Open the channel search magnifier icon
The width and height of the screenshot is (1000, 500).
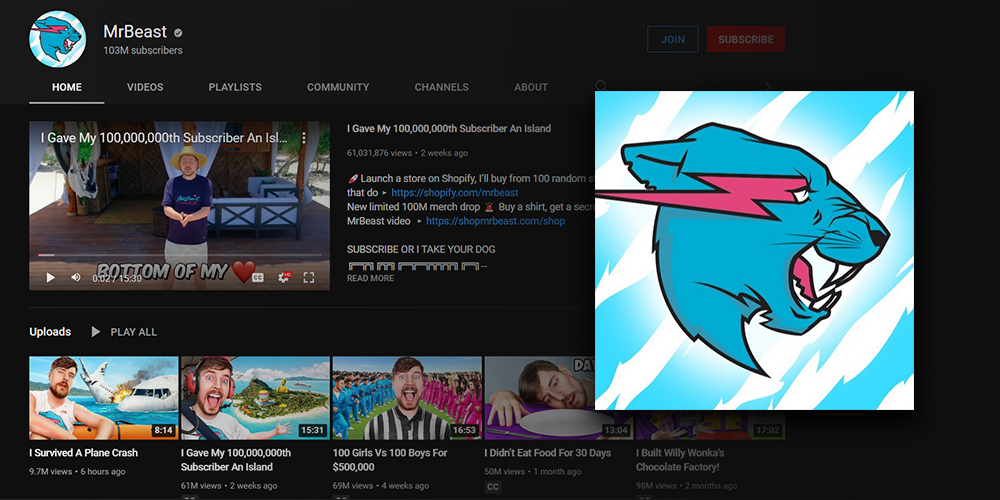[x=601, y=85]
